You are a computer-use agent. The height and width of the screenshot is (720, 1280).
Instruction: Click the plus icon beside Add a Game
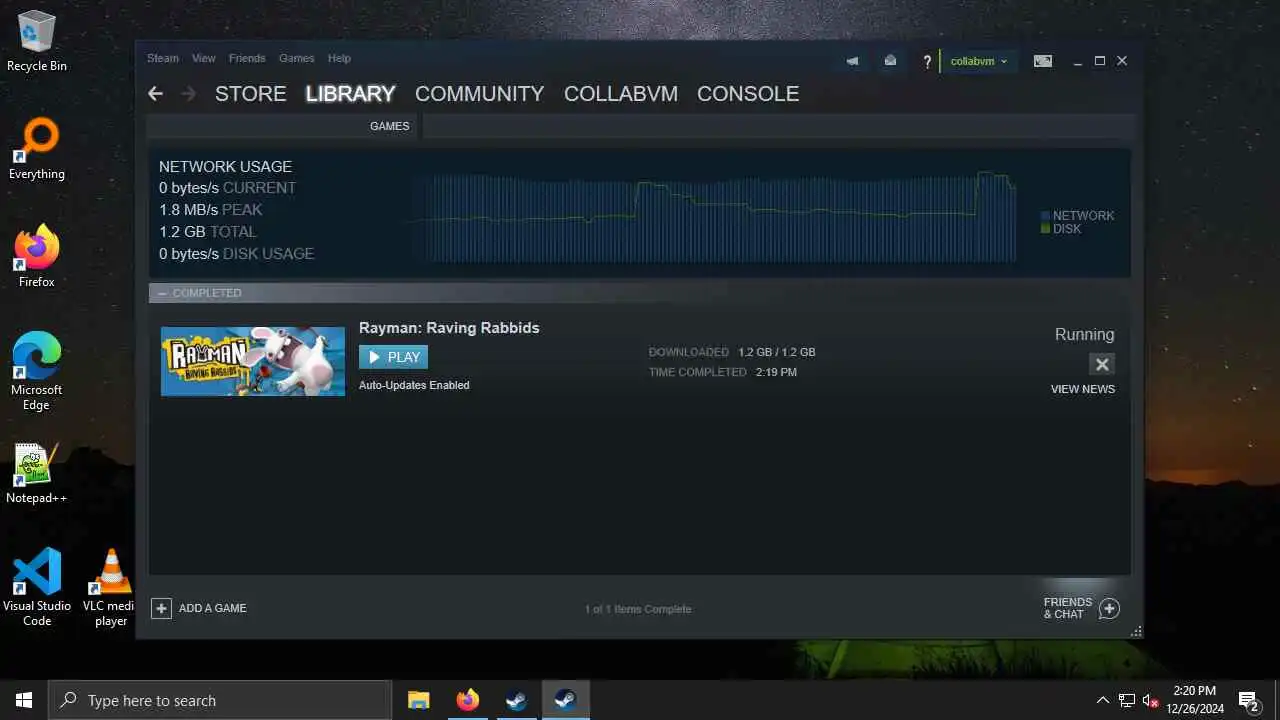[x=161, y=608]
